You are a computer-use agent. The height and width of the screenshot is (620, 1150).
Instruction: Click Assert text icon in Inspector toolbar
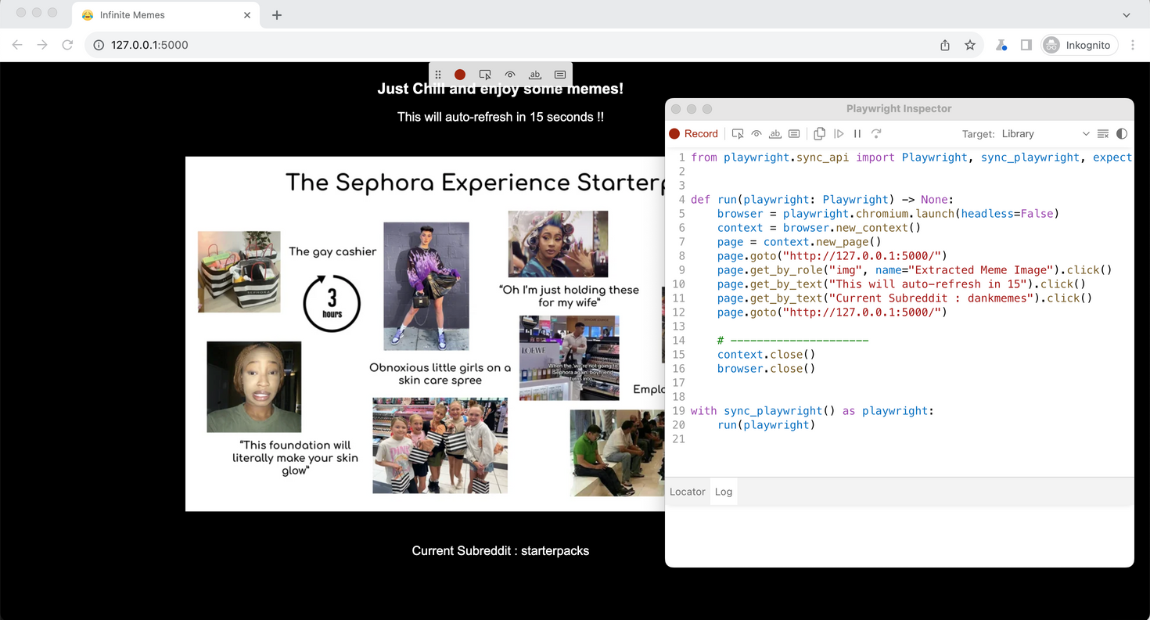click(x=775, y=134)
